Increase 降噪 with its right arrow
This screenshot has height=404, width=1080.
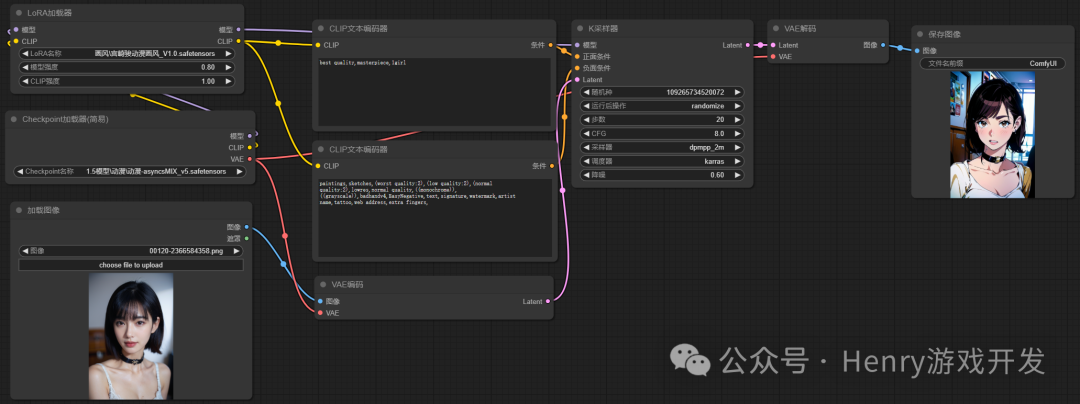737,175
